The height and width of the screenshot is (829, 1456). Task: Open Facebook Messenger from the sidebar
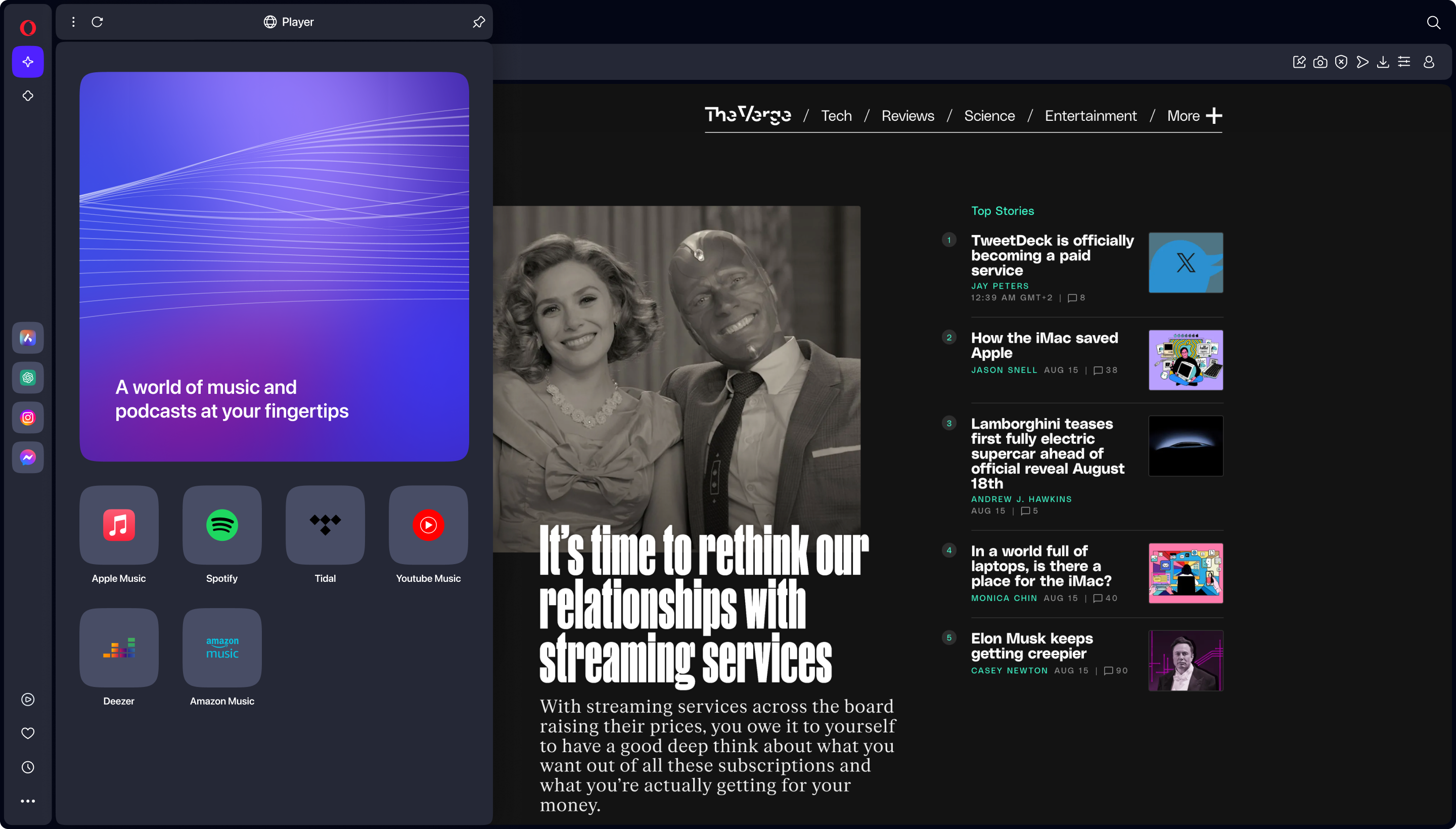(27, 457)
